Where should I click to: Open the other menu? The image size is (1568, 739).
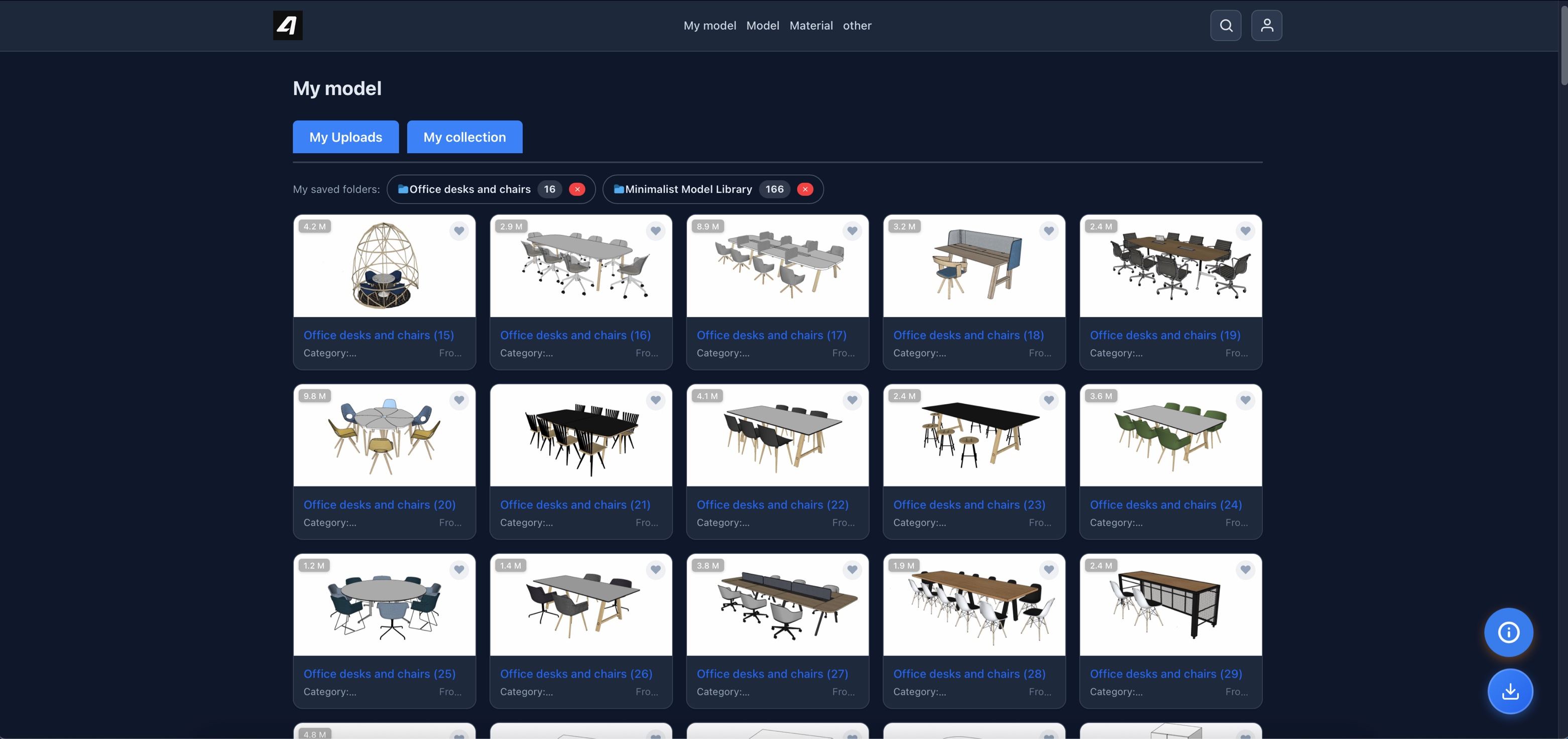tap(857, 26)
